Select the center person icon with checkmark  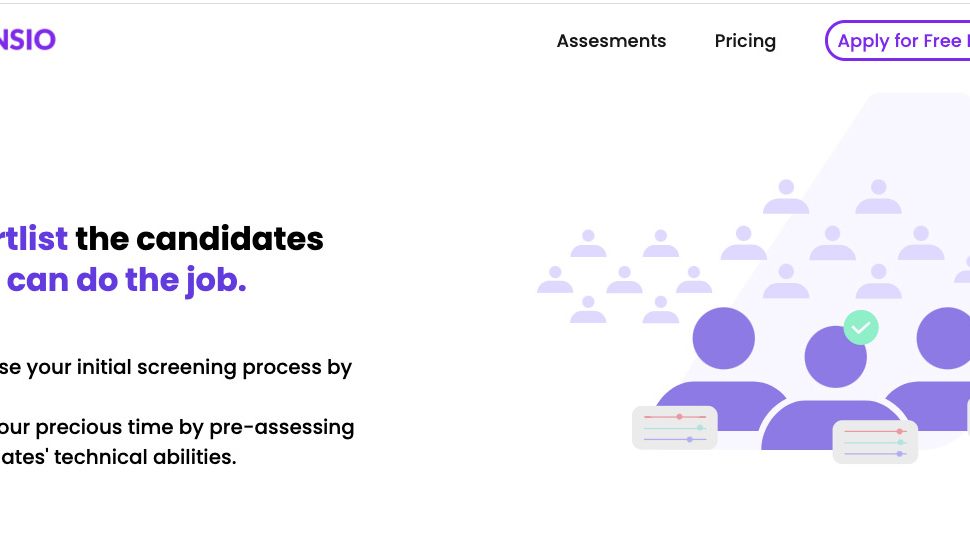coord(835,388)
